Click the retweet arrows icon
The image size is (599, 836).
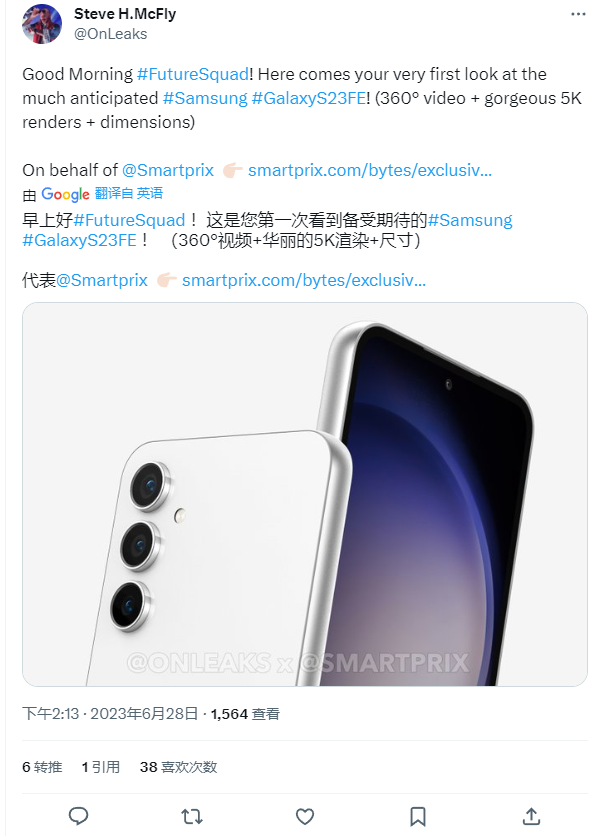click(191, 816)
